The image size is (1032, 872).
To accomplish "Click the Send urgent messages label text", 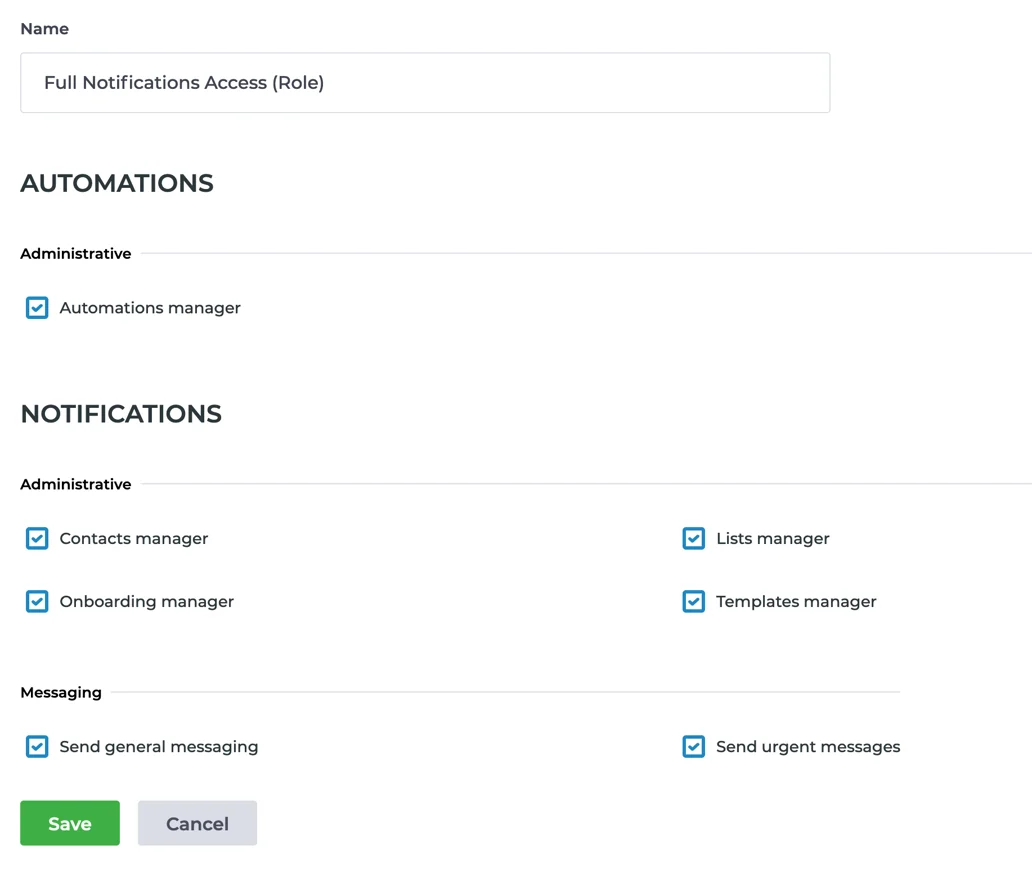I will click(x=807, y=746).
